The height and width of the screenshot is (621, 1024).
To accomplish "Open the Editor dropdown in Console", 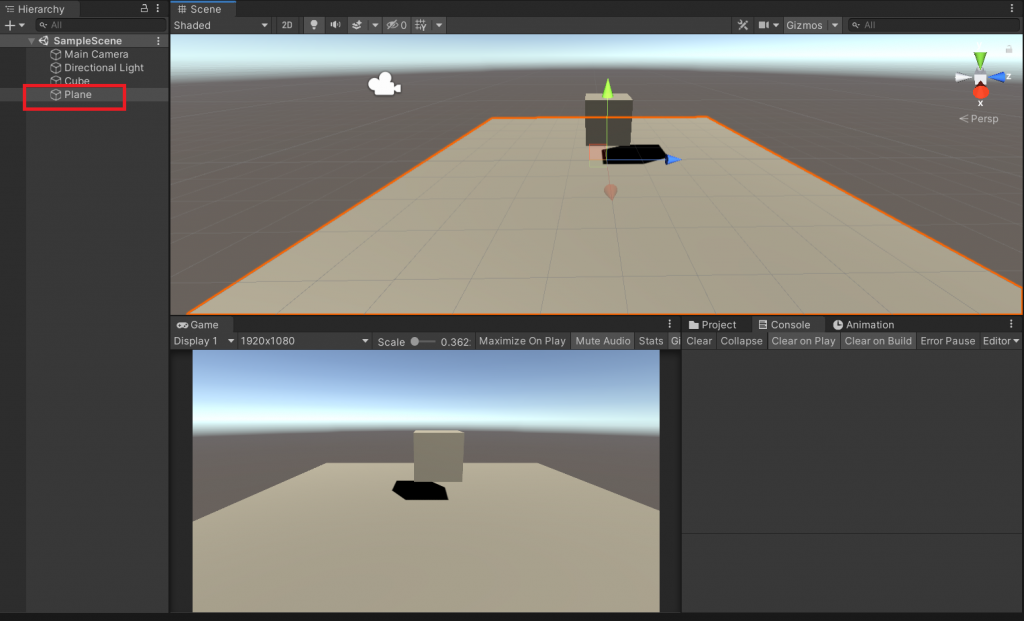I will (1000, 341).
